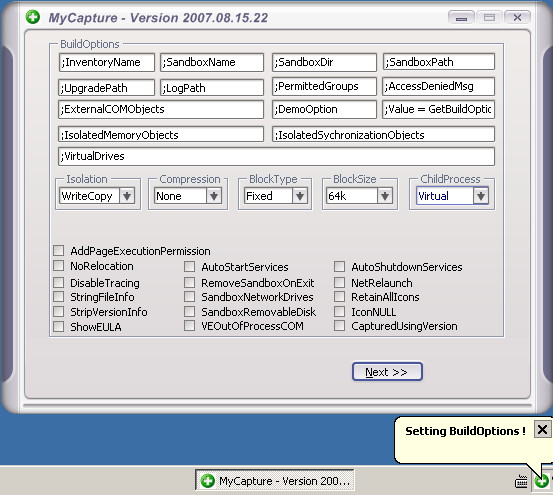Focus the ;LogPath field

tap(212, 87)
